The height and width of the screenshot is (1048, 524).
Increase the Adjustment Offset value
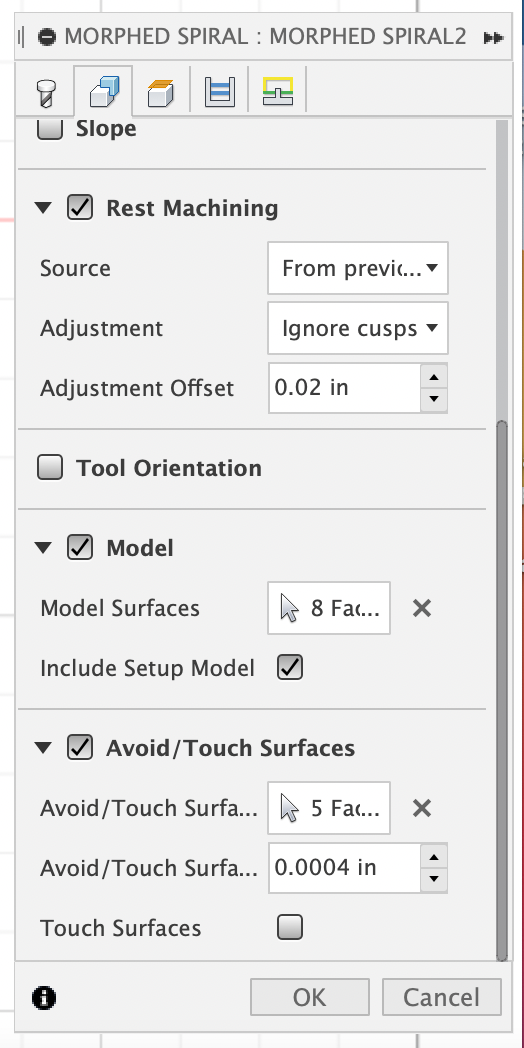(x=434, y=376)
